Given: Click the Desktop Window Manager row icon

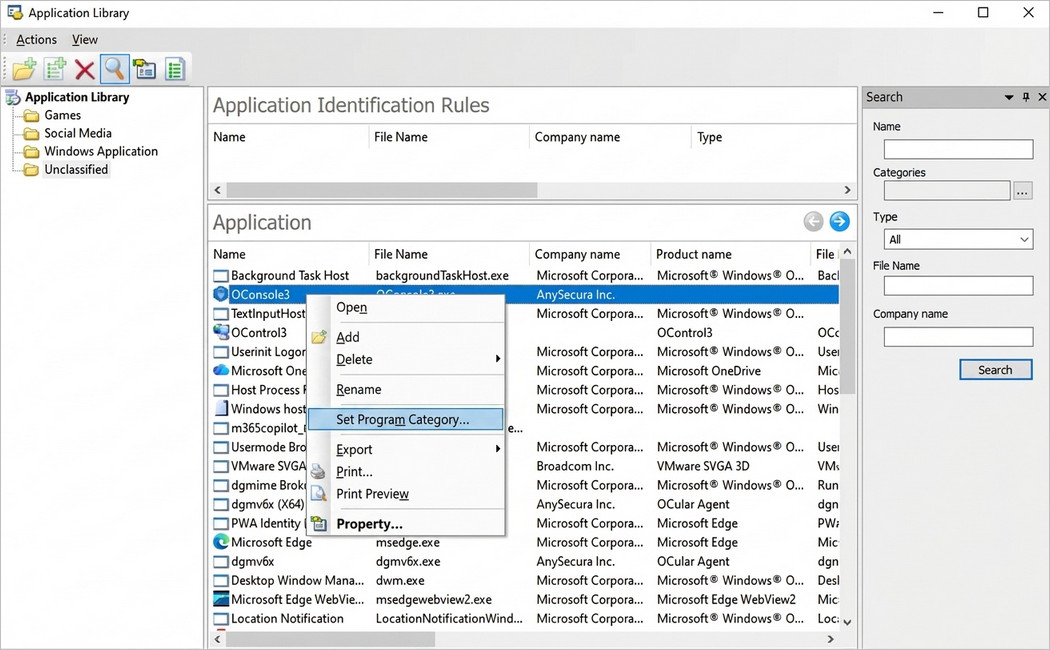Looking at the screenshot, I should [x=220, y=580].
